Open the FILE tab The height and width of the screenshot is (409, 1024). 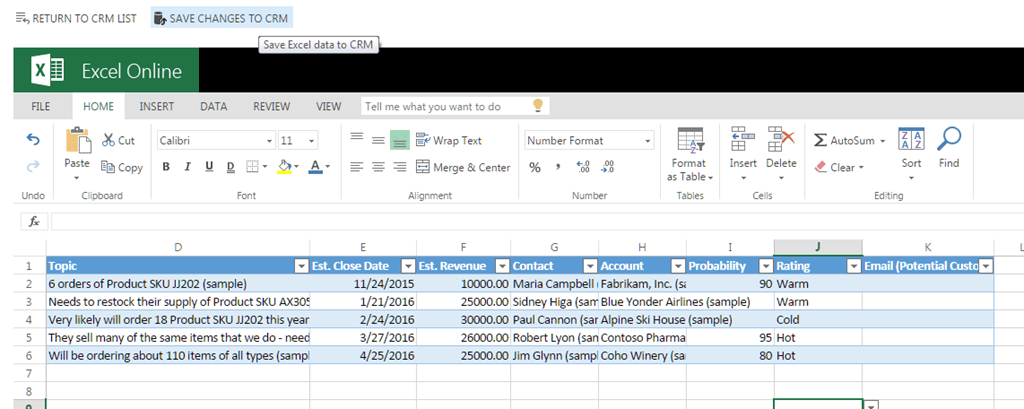pos(41,106)
